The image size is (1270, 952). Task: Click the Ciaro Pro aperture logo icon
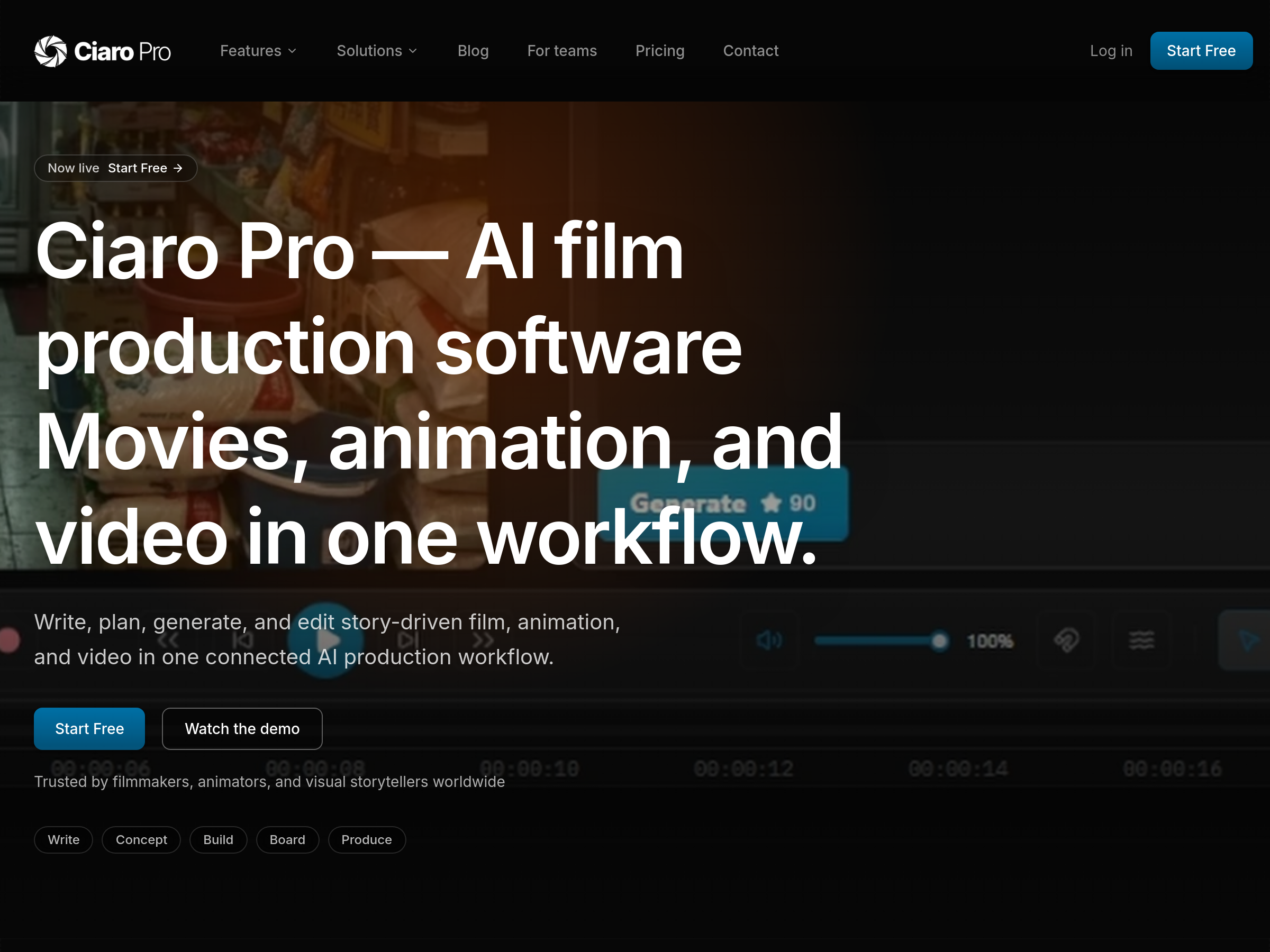50,51
